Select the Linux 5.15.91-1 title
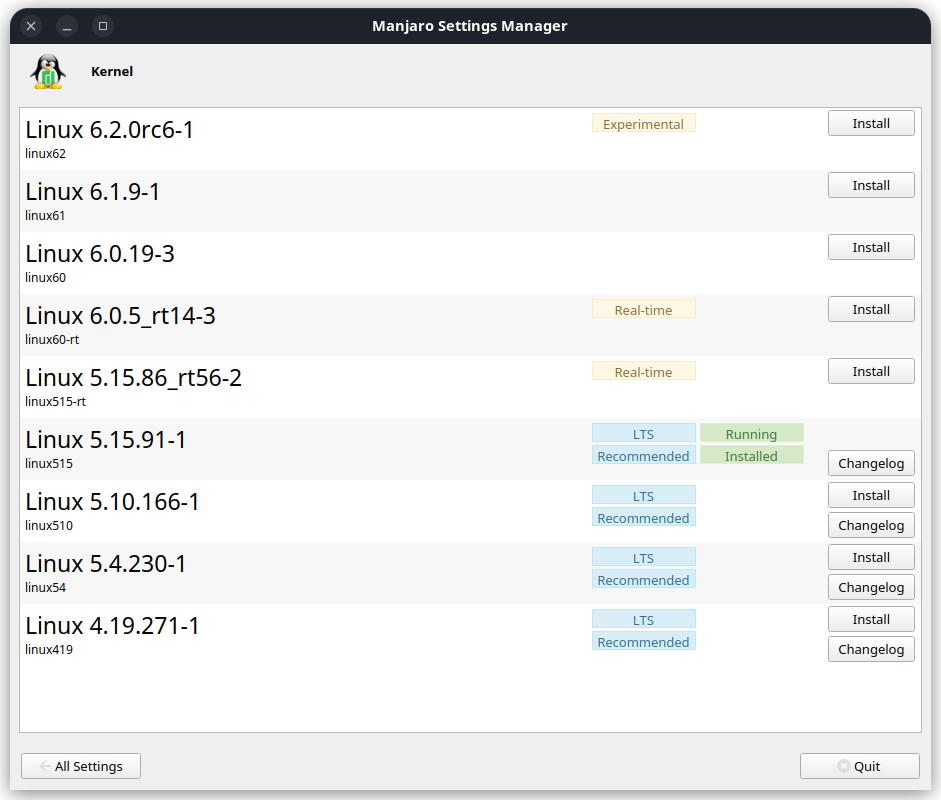Screen dimensions: 941x800 pyautogui.click(x=106, y=440)
